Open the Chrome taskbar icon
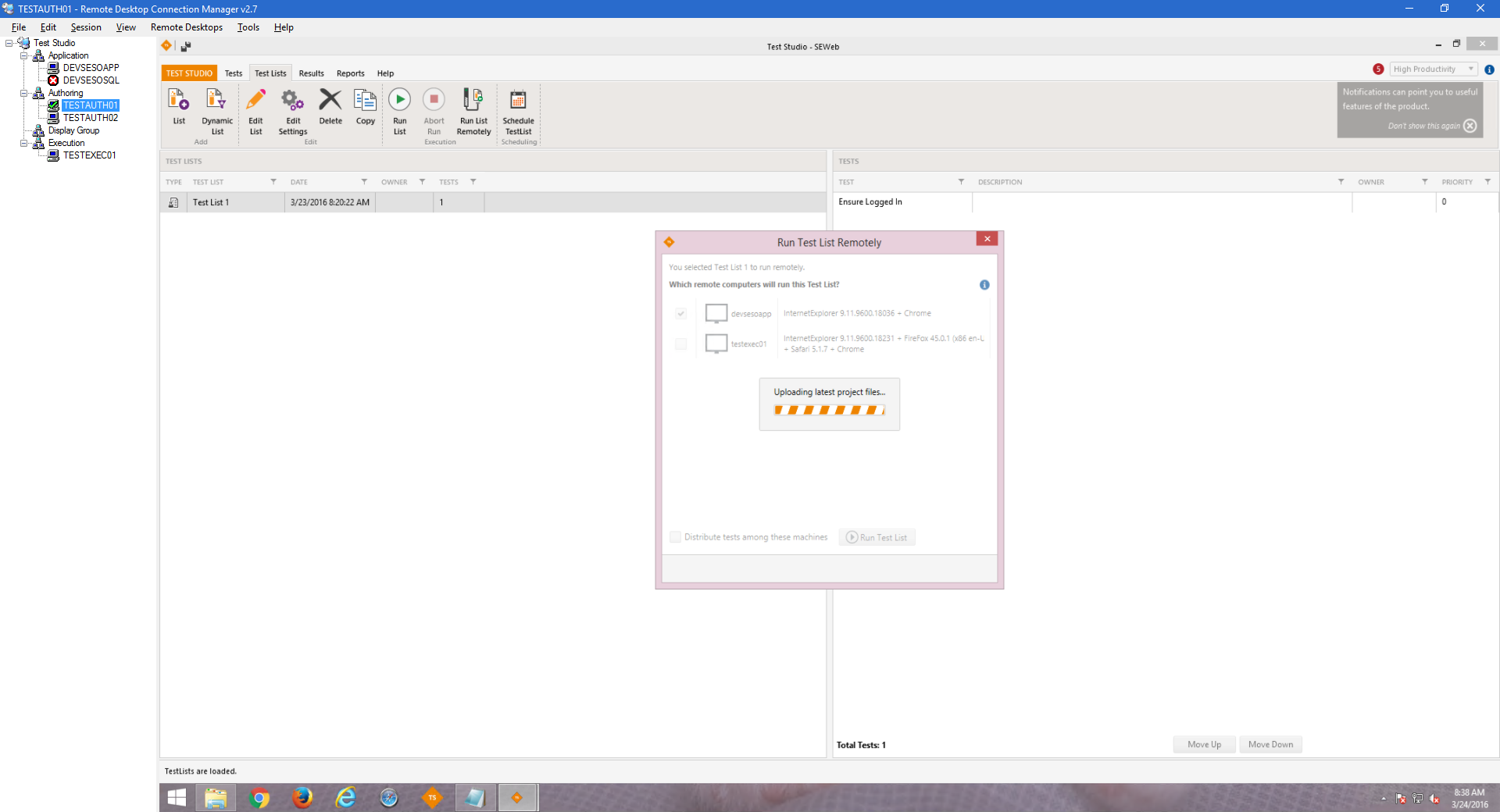 (259, 798)
